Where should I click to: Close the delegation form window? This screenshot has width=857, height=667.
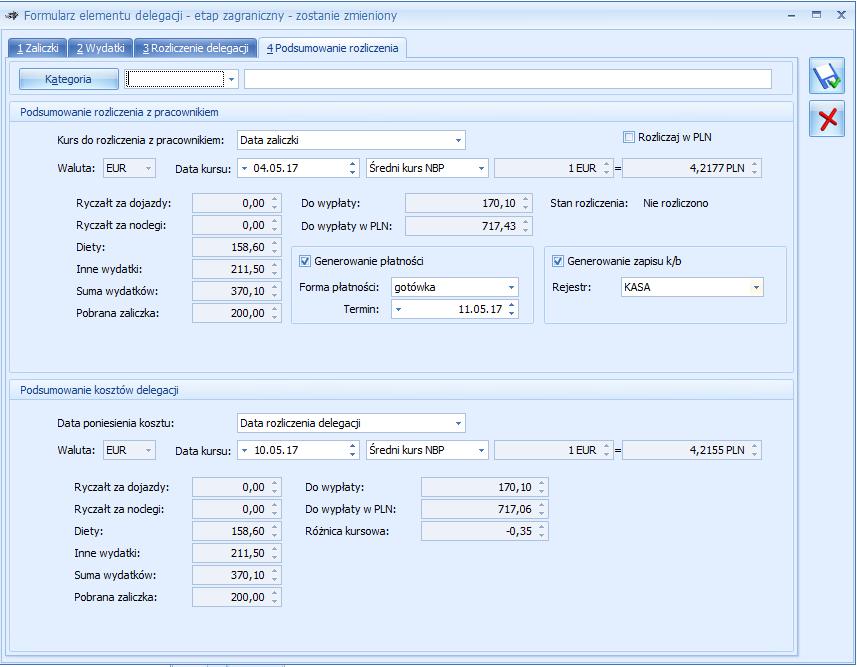842,15
